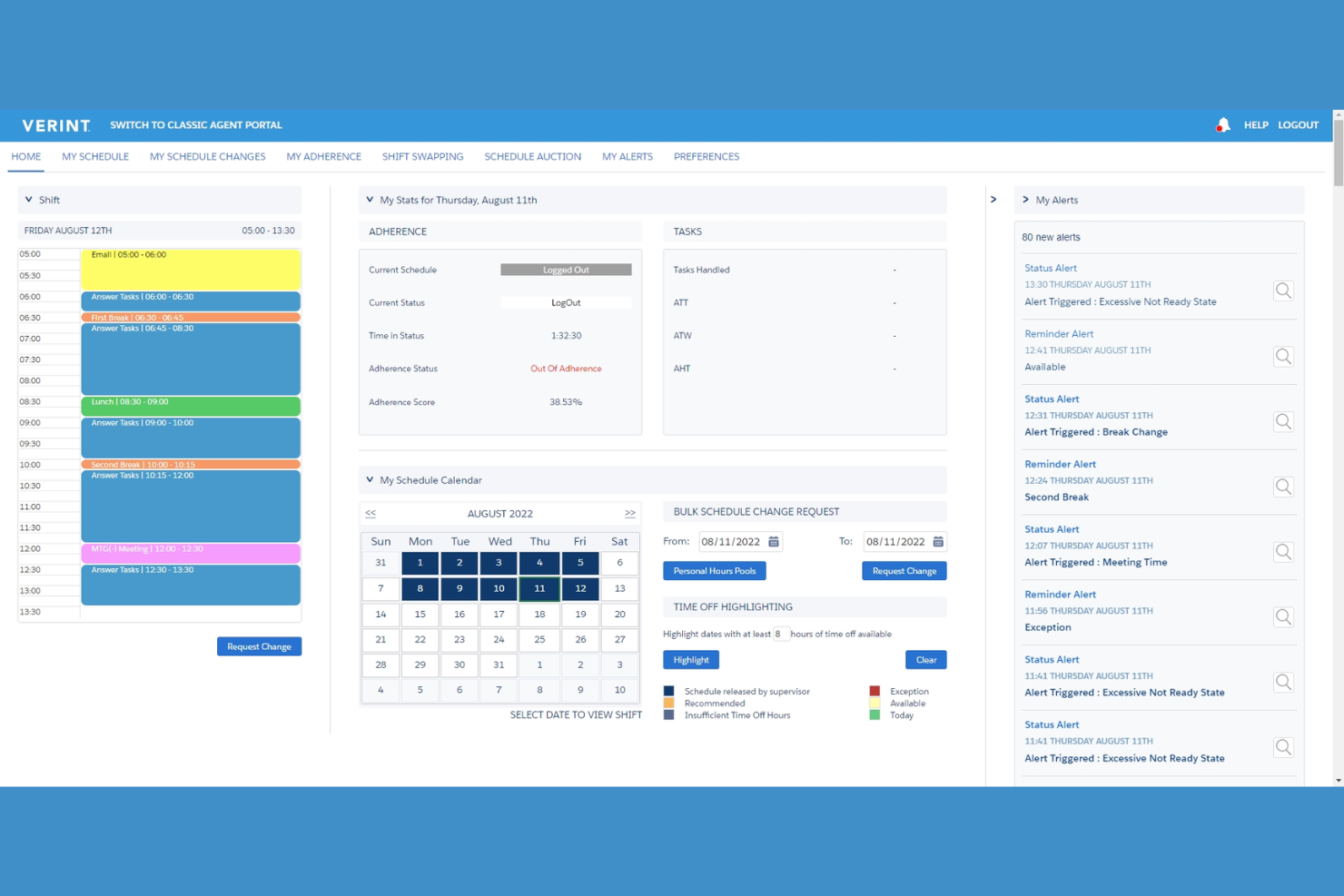Edit the time off hours threshold field

coord(782,634)
